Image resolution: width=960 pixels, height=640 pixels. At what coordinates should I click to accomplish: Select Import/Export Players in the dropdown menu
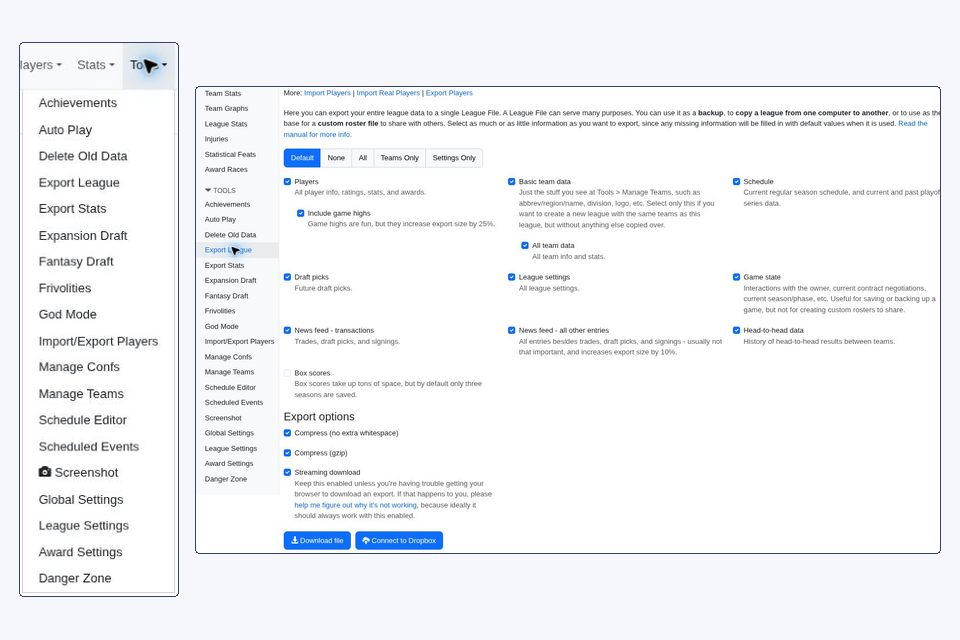click(x=99, y=341)
